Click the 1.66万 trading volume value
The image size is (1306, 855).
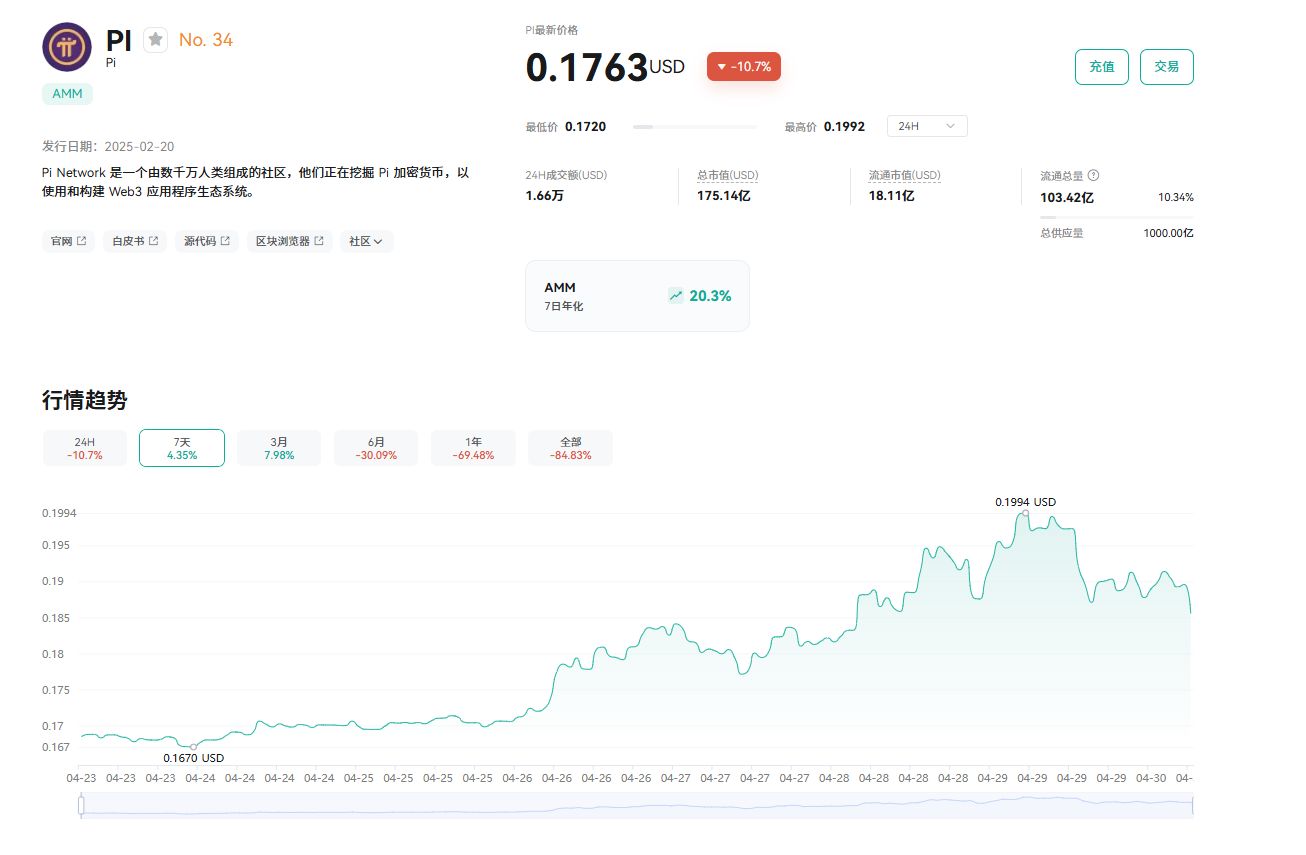coord(545,196)
